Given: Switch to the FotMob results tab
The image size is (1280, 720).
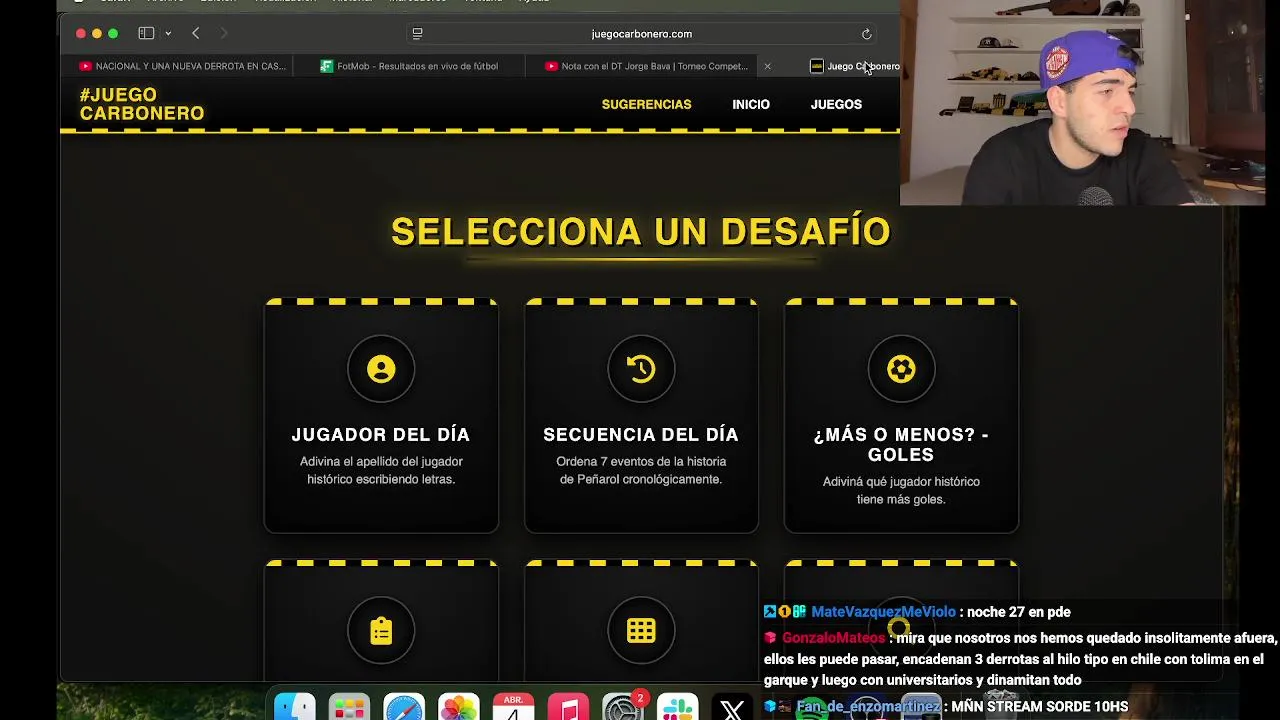Looking at the screenshot, I should pos(409,66).
